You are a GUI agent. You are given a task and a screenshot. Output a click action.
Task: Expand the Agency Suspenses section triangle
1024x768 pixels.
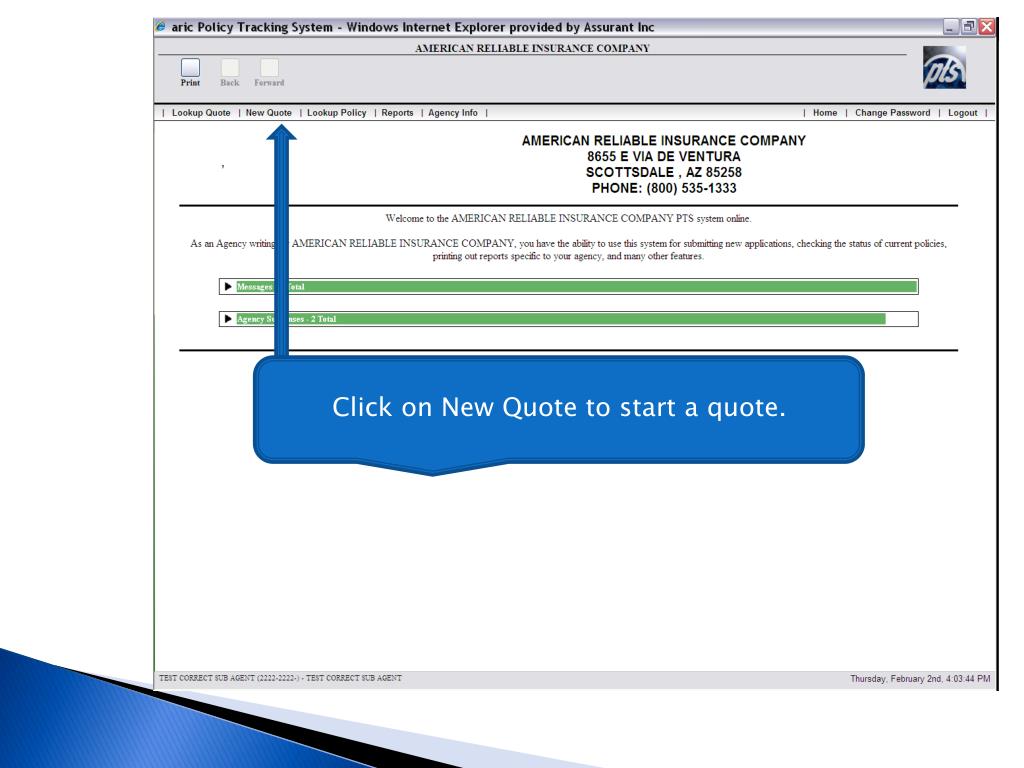[x=228, y=319]
